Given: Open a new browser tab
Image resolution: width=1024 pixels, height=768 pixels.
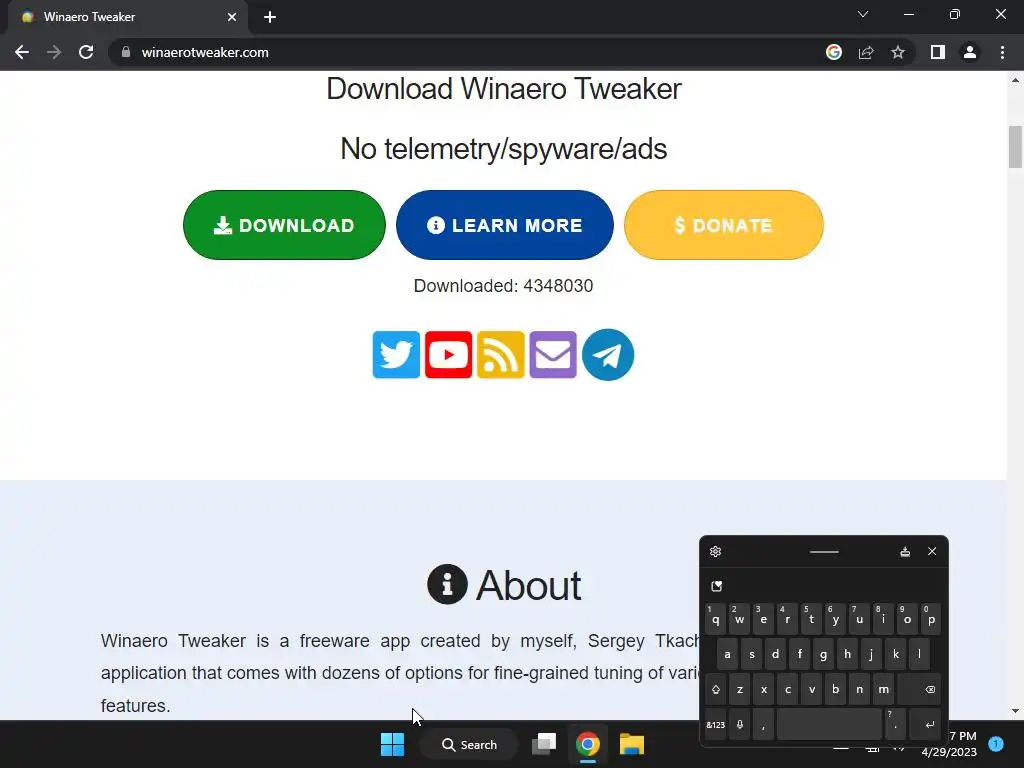Looking at the screenshot, I should click(x=270, y=17).
